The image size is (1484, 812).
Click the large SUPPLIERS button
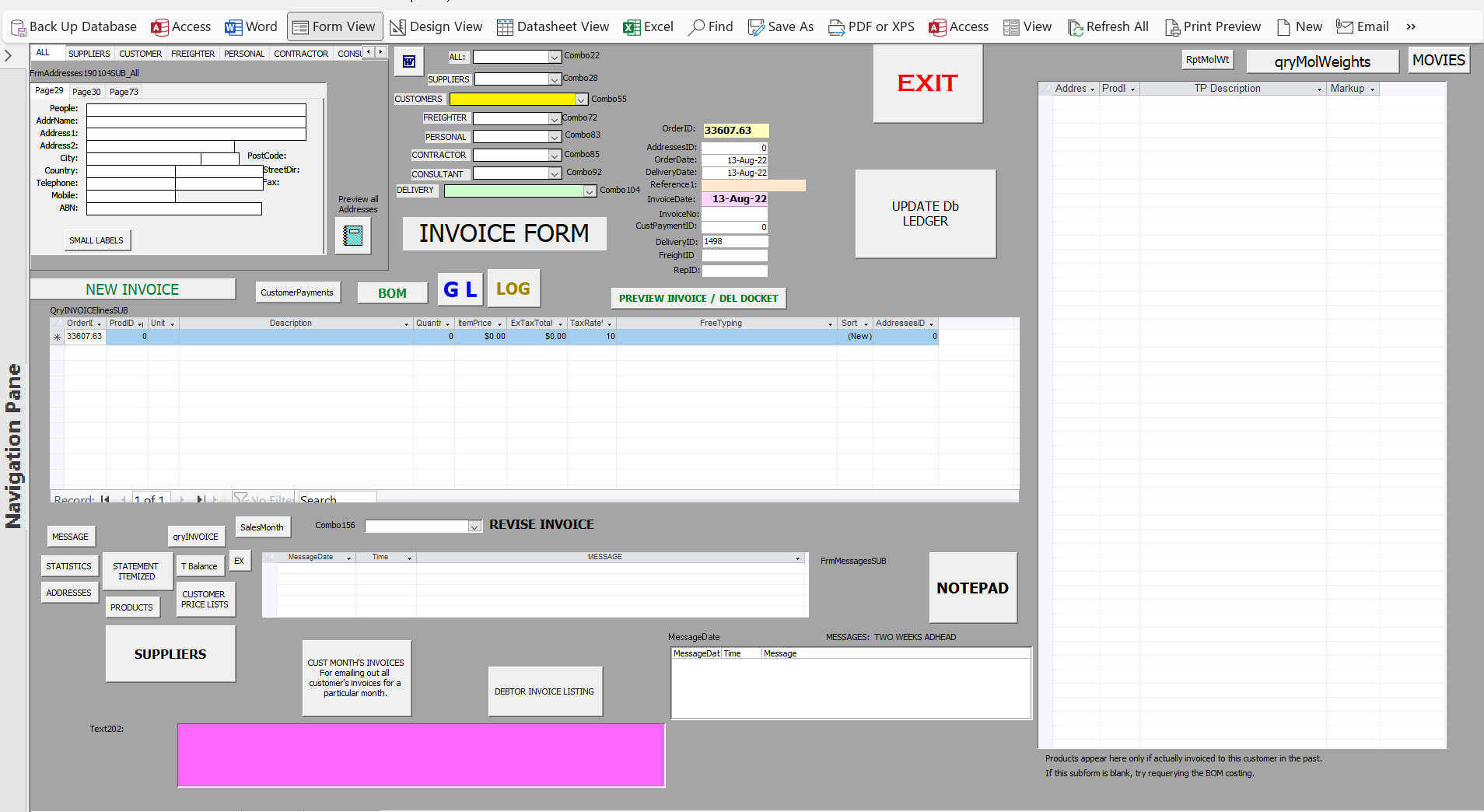pyautogui.click(x=170, y=654)
